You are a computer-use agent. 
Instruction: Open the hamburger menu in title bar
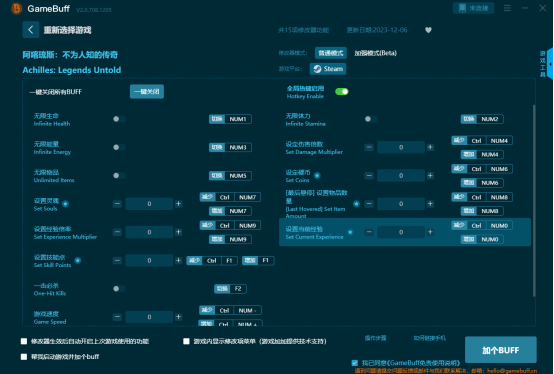[x=507, y=8]
